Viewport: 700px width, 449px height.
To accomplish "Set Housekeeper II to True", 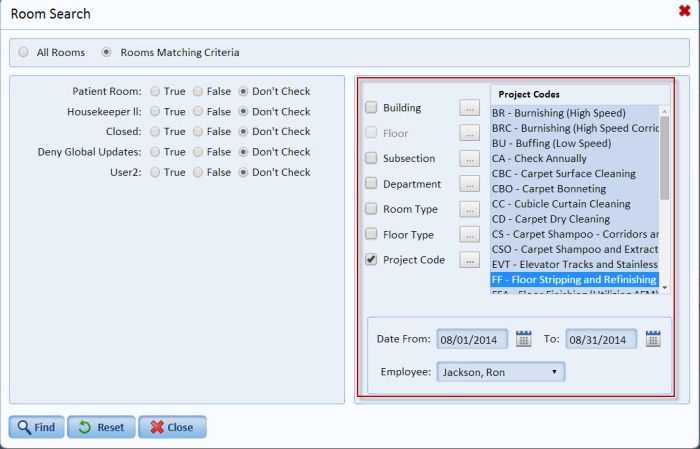I will point(155,112).
